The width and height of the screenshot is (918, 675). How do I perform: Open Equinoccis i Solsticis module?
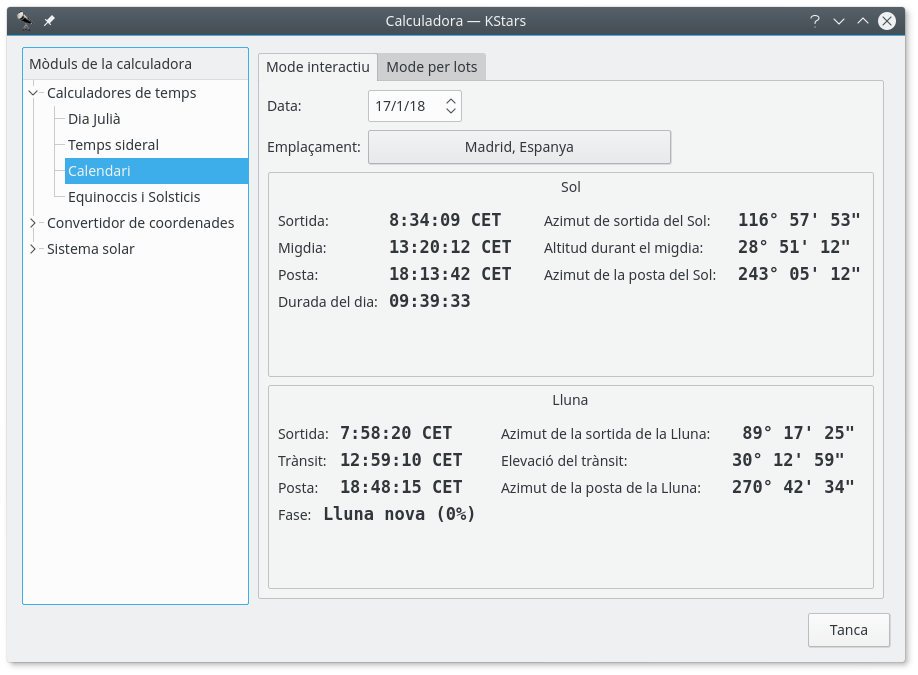(134, 197)
